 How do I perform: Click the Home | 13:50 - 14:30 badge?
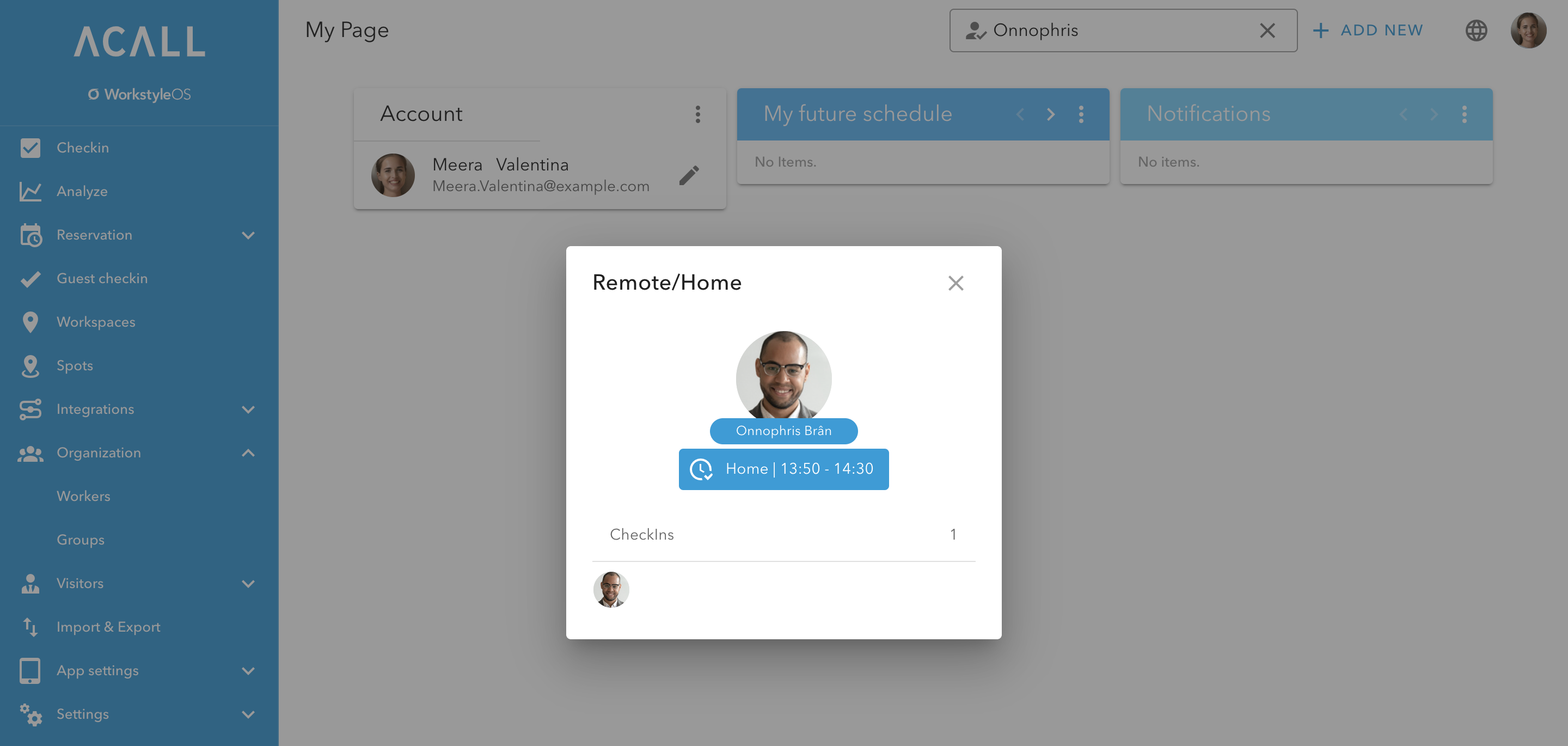pos(783,469)
